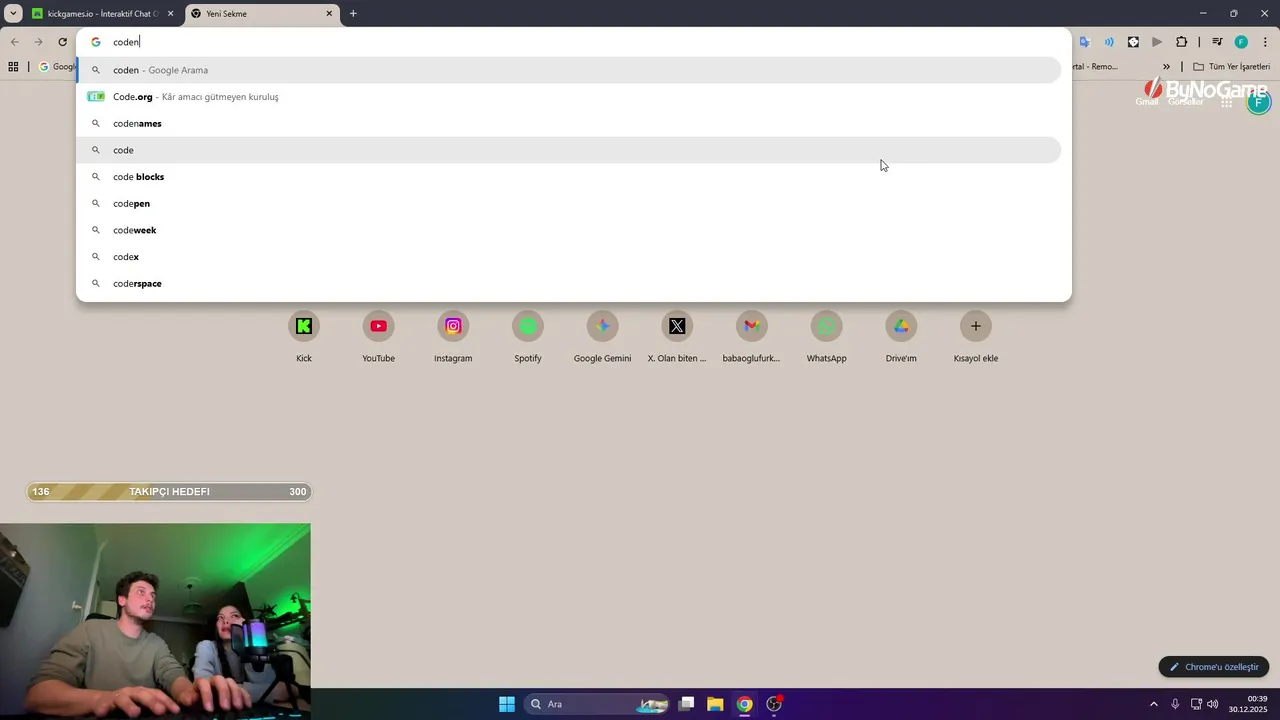The height and width of the screenshot is (720, 1280).
Task: Close the Yeni Sekme tab
Action: pos(329,14)
